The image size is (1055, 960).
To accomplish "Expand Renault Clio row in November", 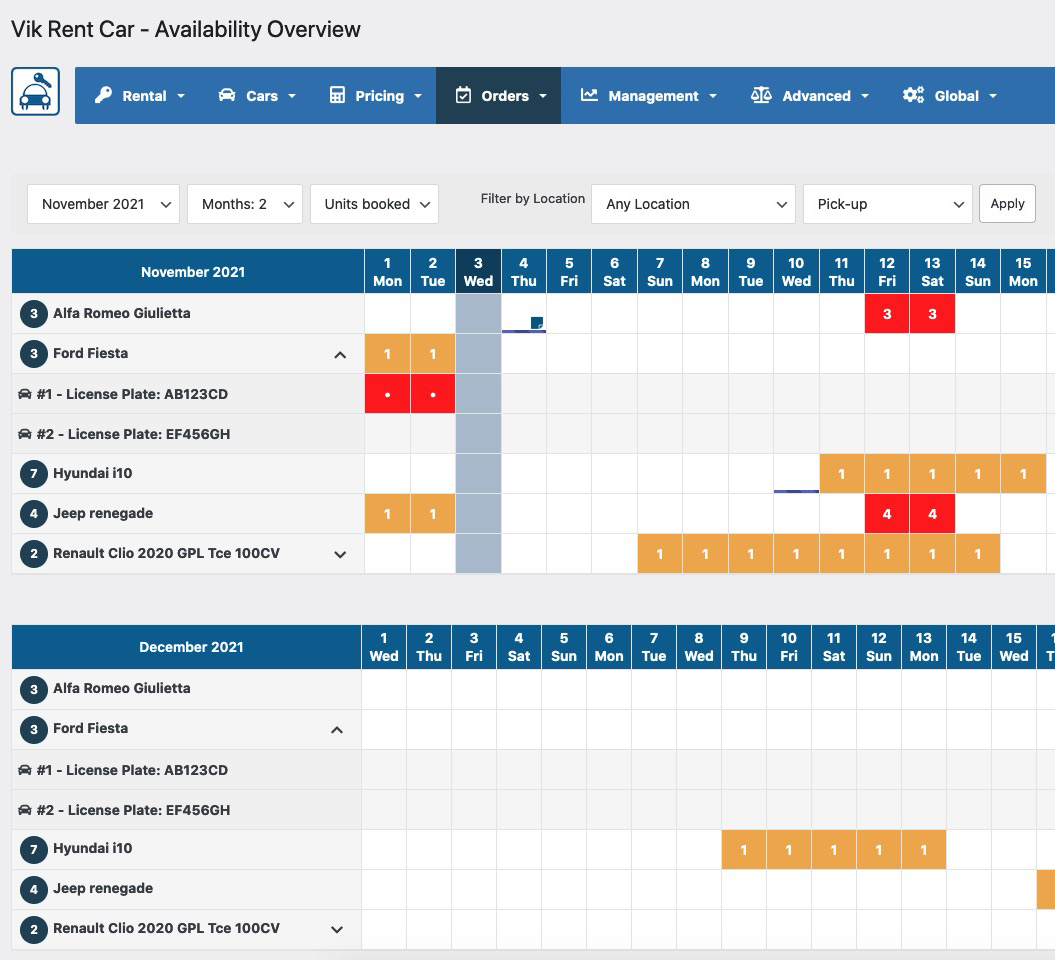I will point(340,554).
